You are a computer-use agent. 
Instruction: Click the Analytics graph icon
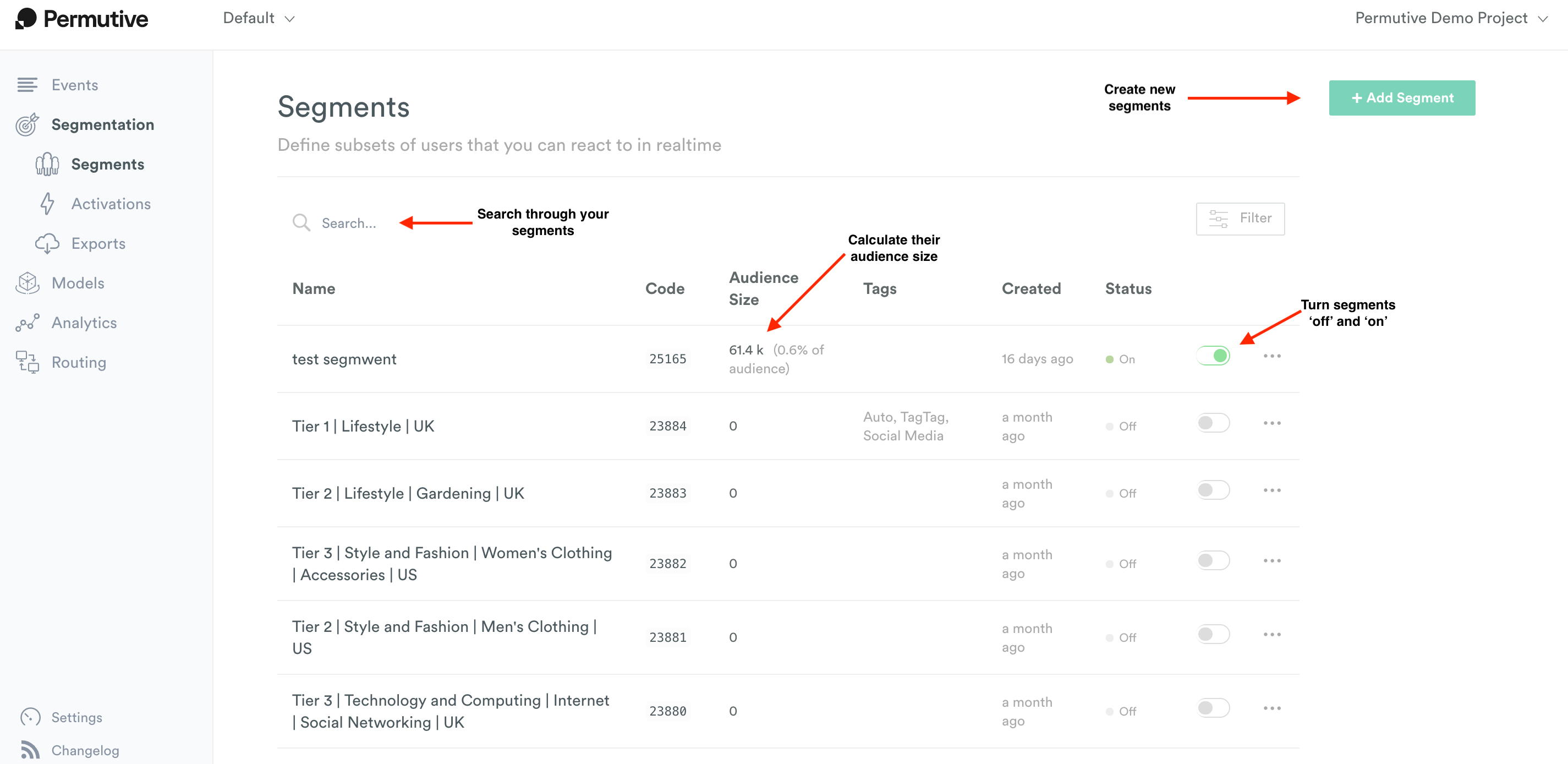28,323
